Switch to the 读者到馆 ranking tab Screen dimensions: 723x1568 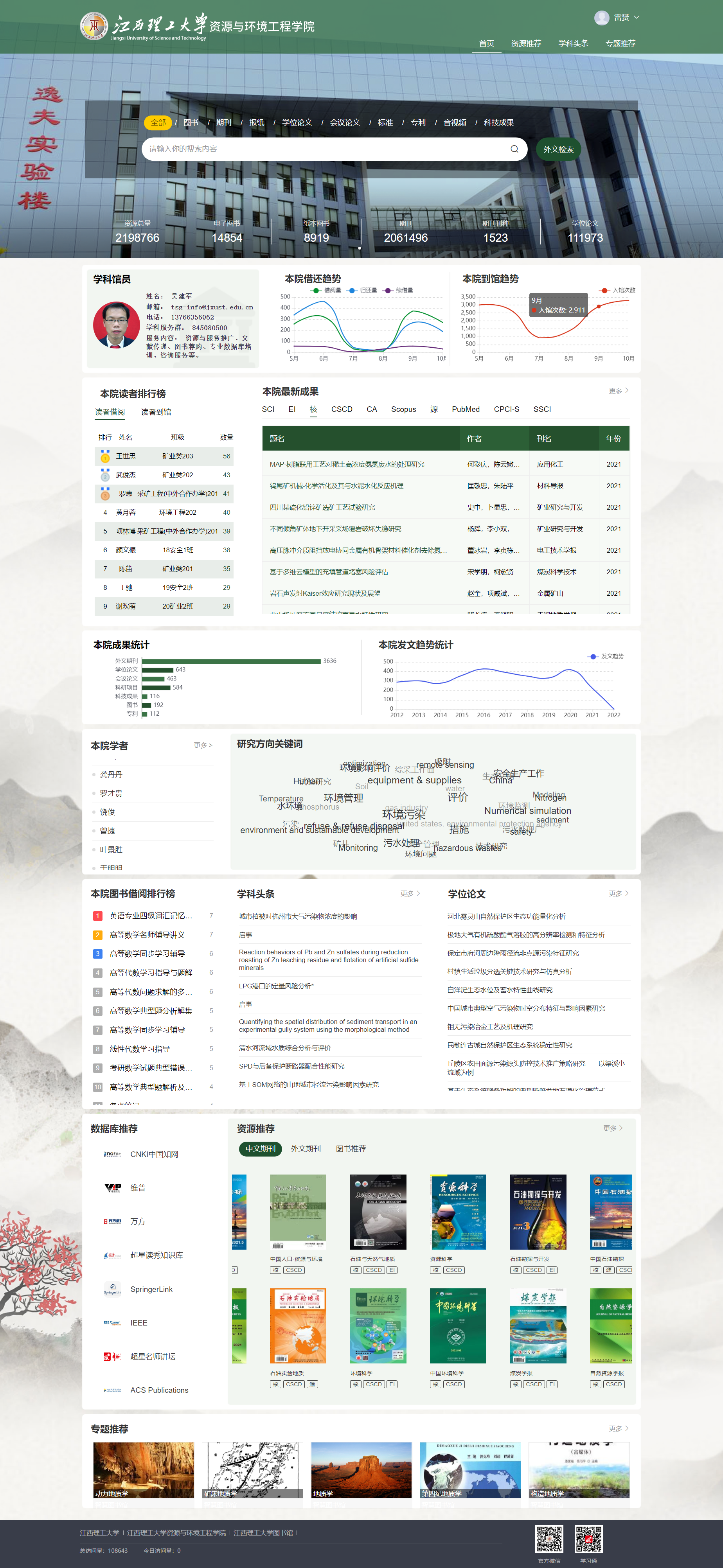point(156,412)
